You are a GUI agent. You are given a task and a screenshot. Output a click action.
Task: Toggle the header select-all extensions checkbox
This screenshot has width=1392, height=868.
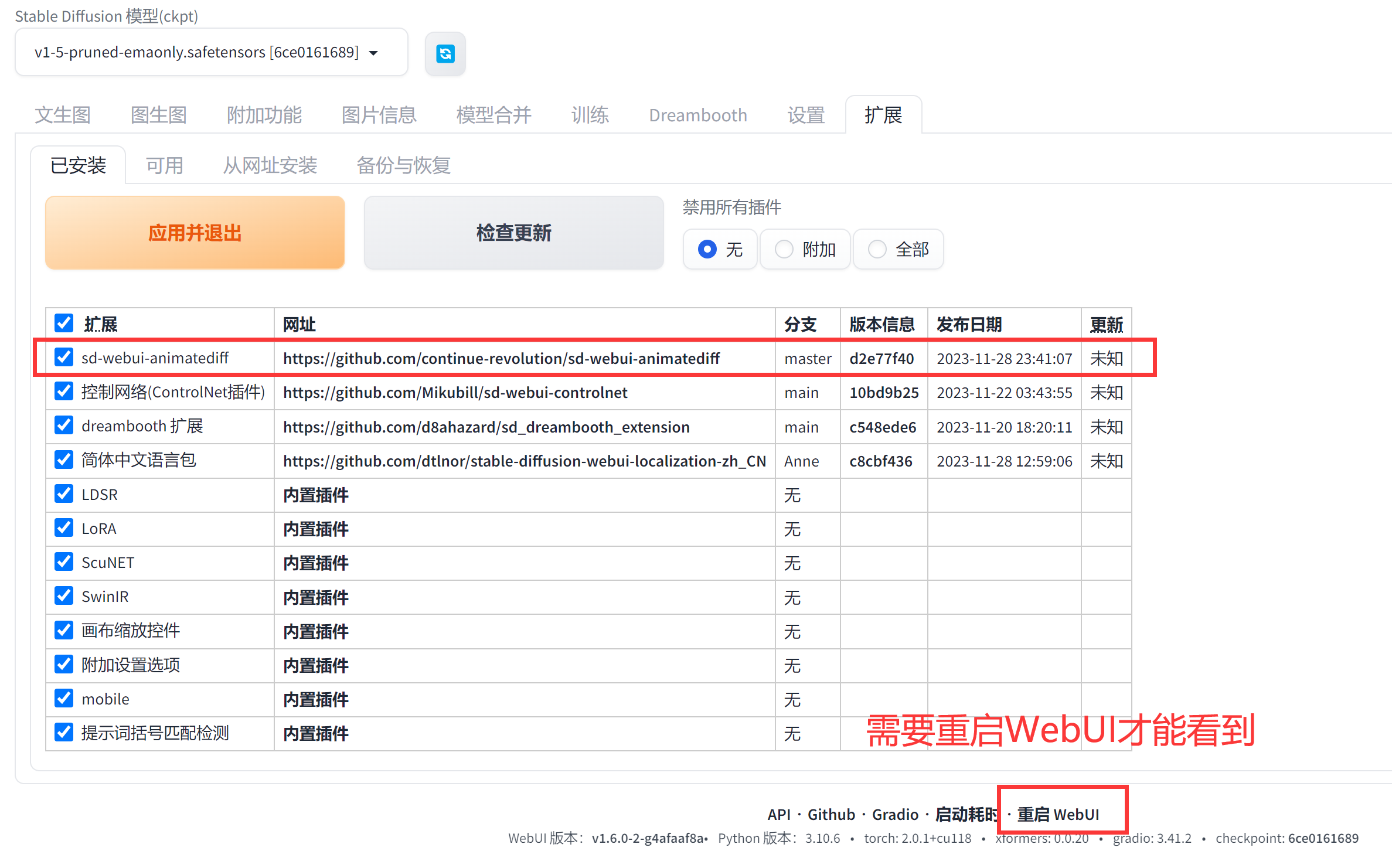pyautogui.click(x=63, y=323)
